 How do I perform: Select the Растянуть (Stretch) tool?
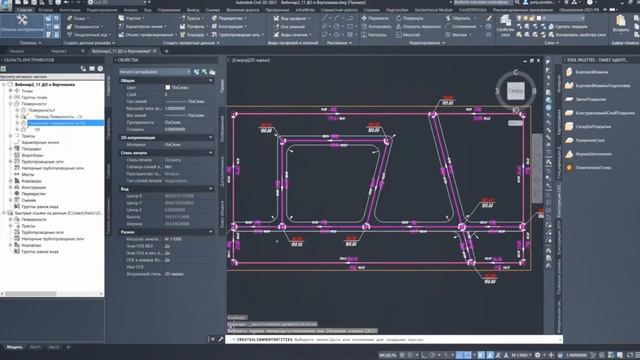374,35
